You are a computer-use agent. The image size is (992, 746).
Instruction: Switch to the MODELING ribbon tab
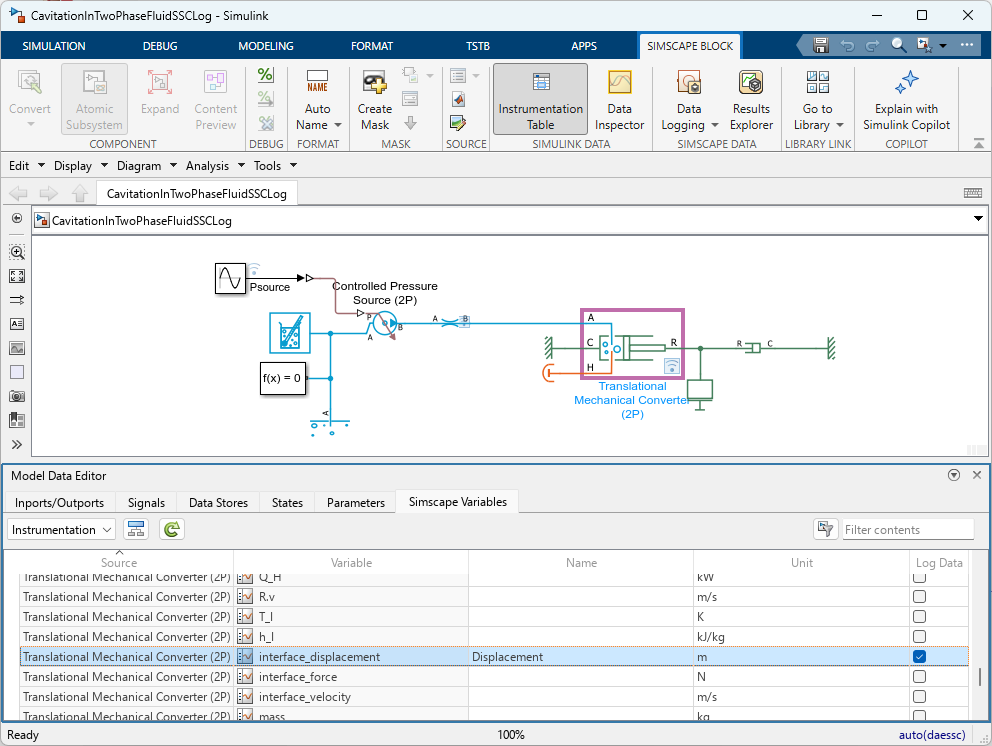pyautogui.click(x=266, y=46)
